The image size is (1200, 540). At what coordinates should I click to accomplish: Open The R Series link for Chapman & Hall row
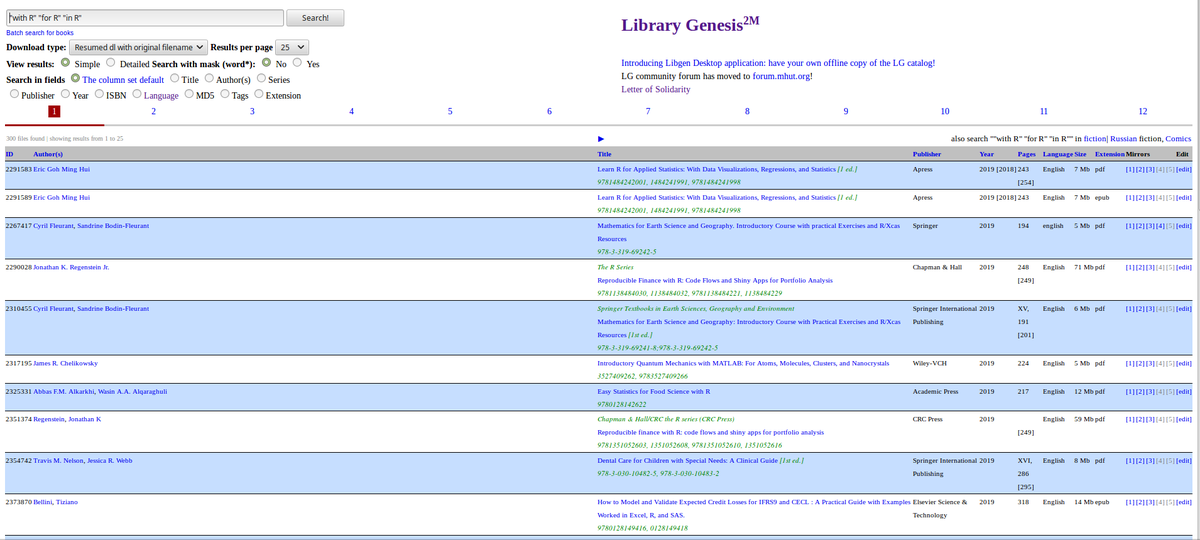pos(615,268)
